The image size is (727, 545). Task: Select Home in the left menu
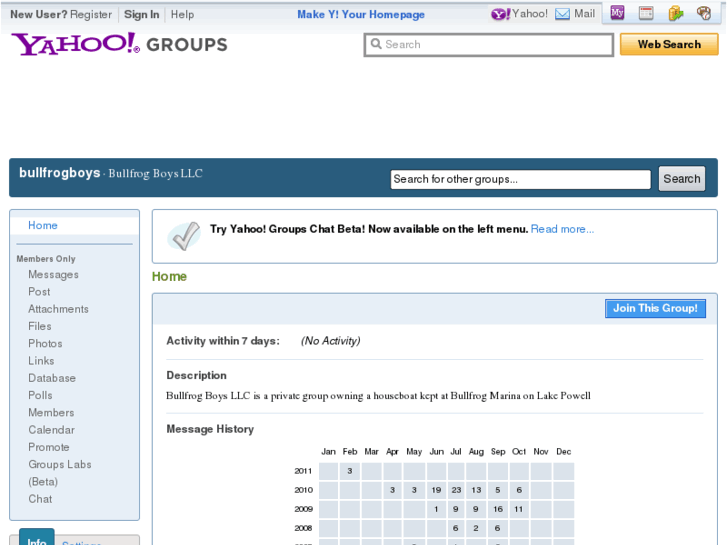click(43, 225)
